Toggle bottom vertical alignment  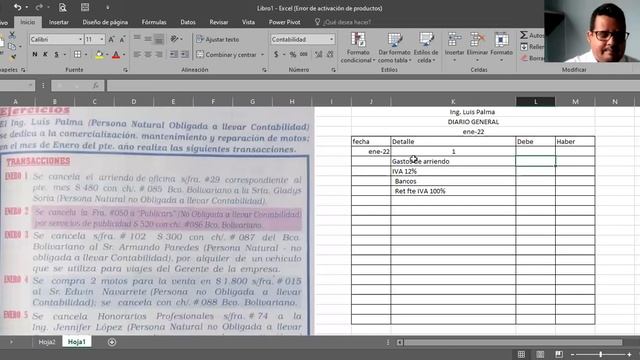(159, 39)
